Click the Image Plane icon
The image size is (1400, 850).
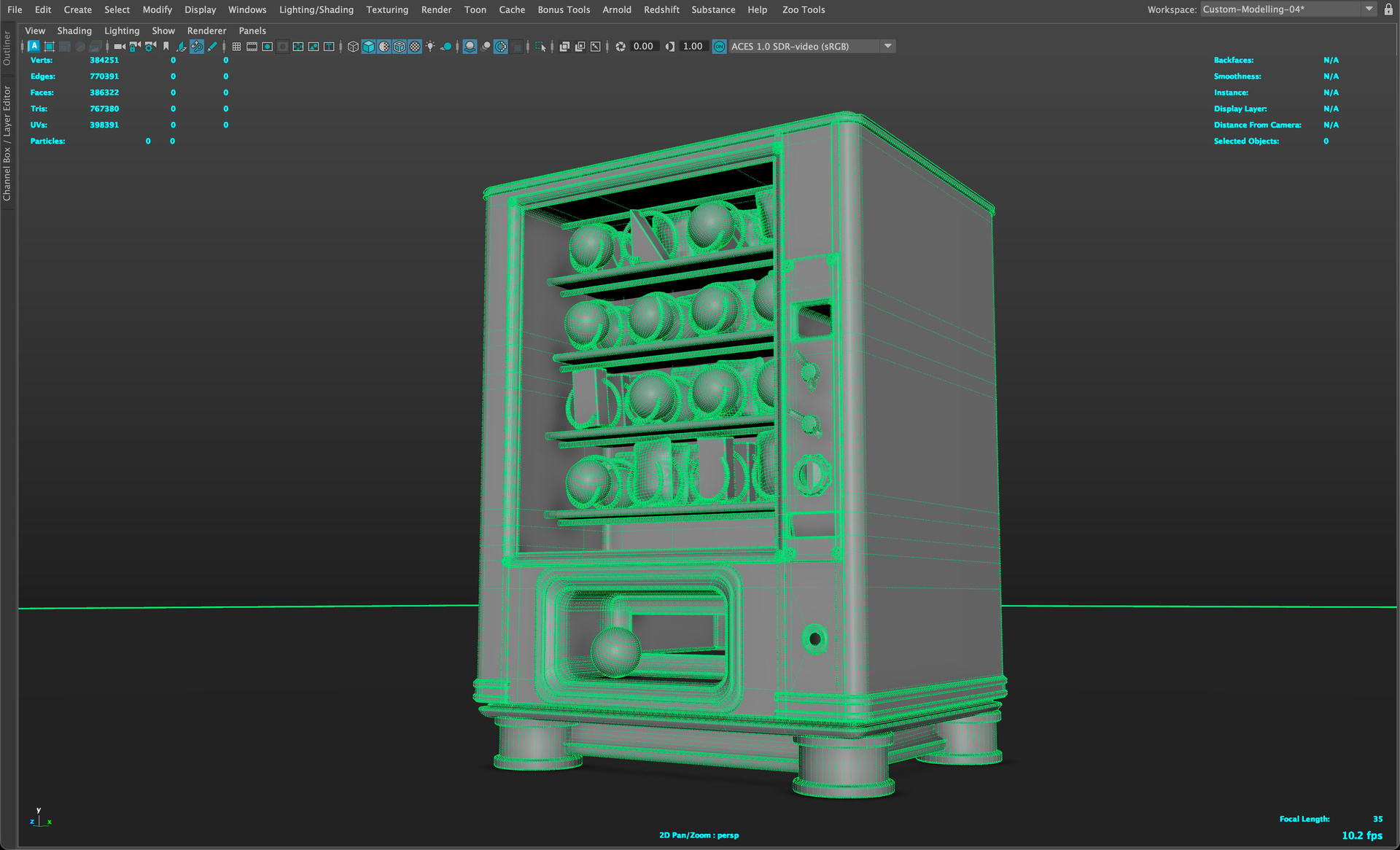coord(182,46)
